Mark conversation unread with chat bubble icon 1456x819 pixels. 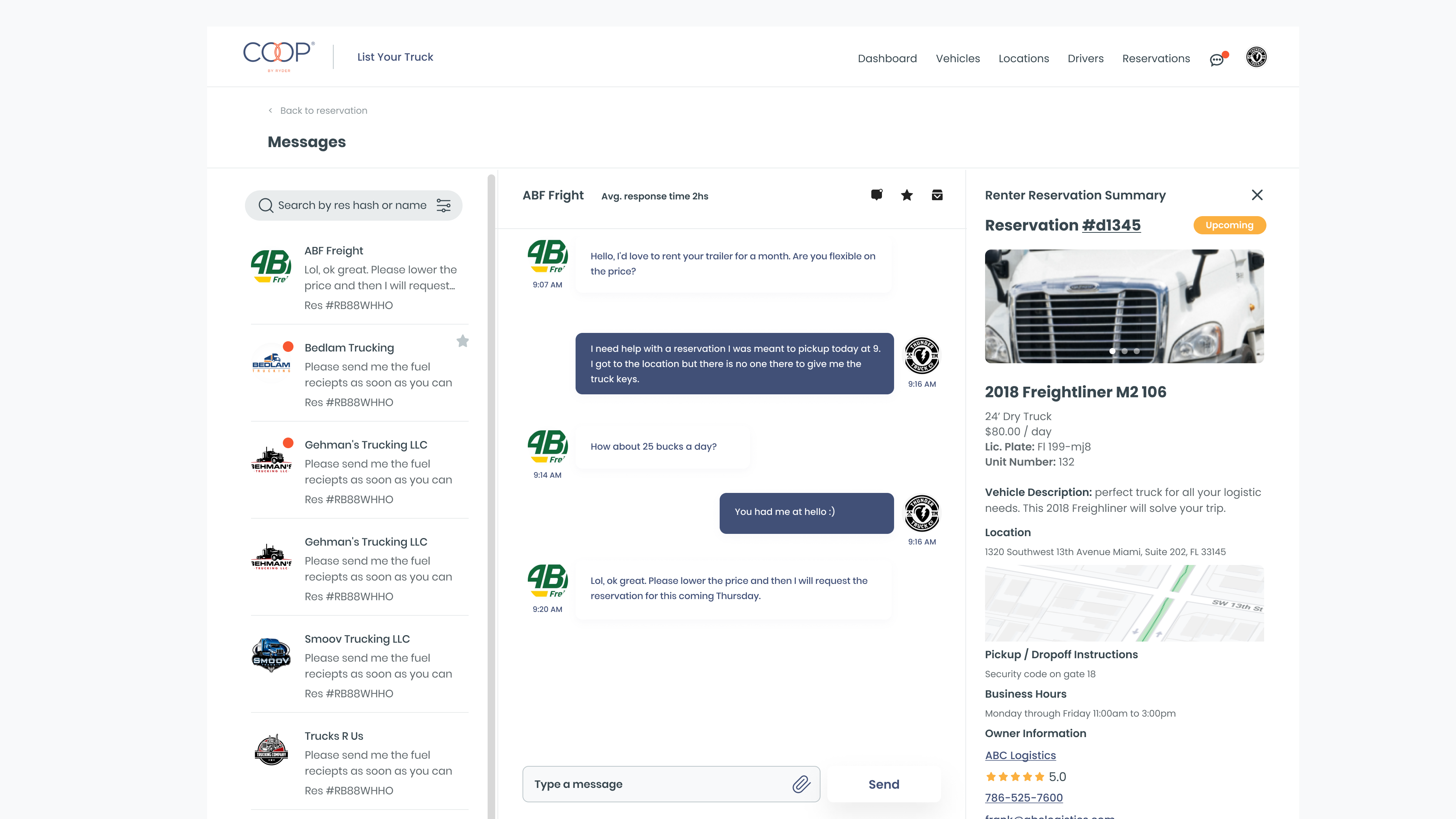coord(877,195)
